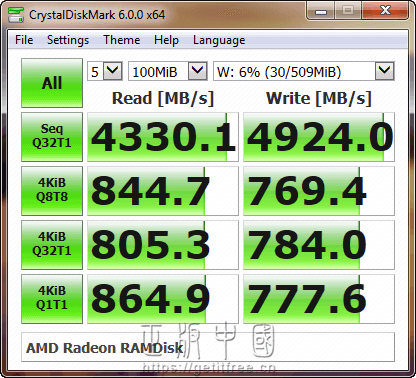416x378 pixels.
Task: Open the Settings menu
Action: [68, 40]
